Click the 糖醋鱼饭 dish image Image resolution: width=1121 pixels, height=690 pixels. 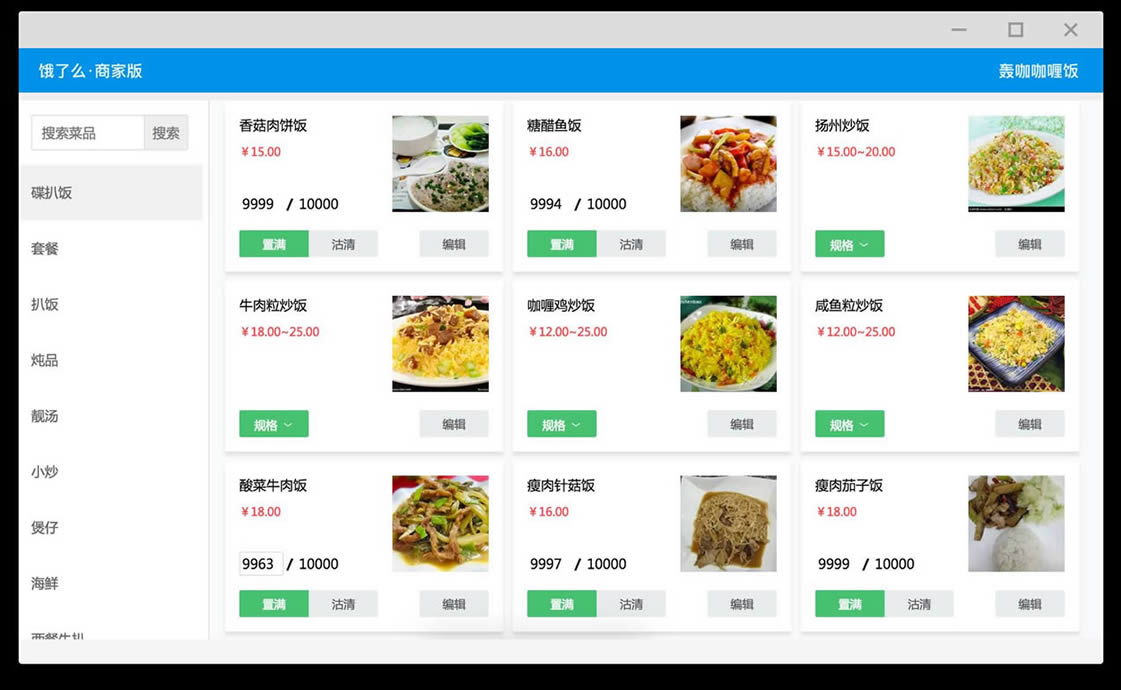[x=728, y=164]
